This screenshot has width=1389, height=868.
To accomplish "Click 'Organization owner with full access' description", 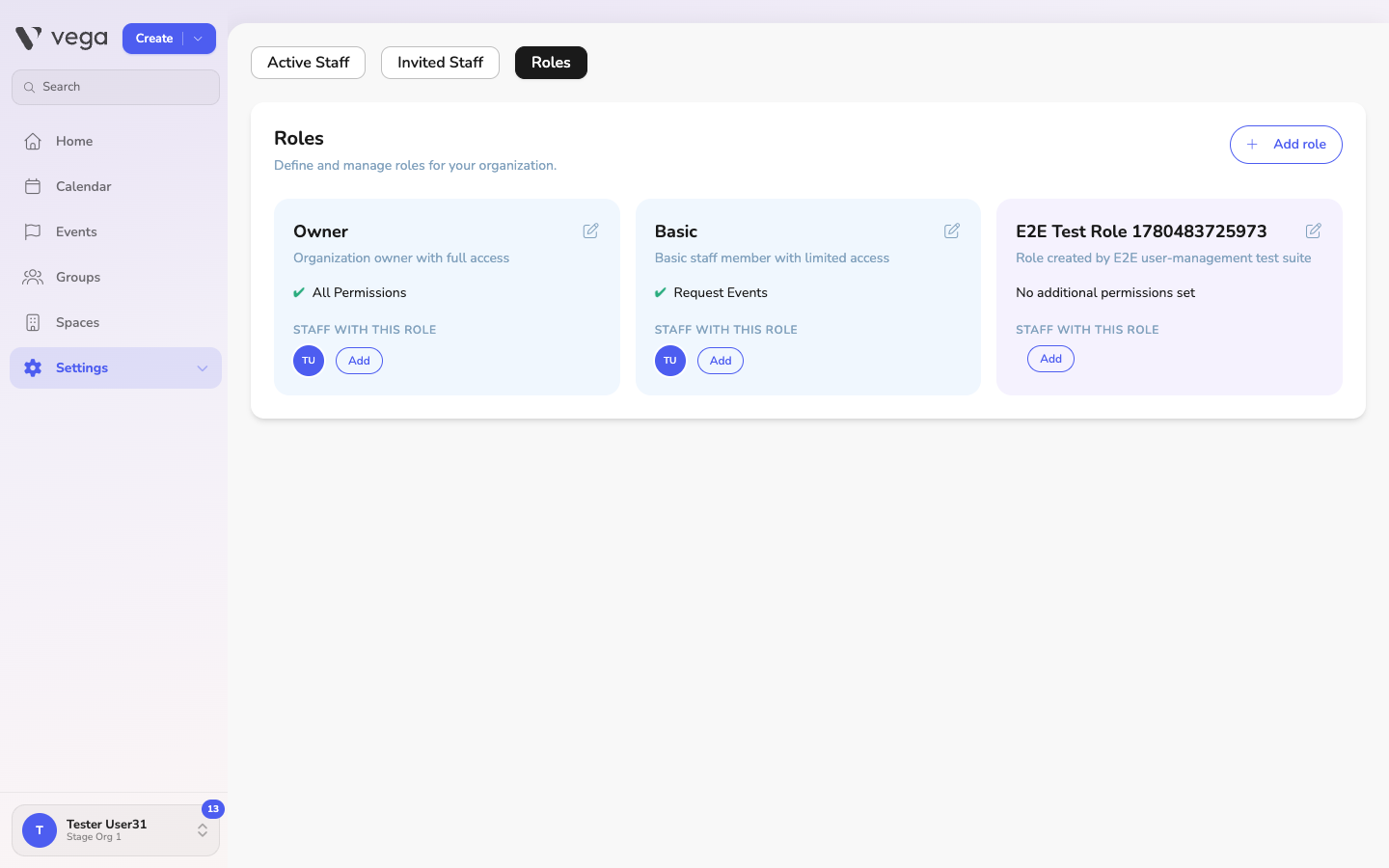I will [x=401, y=258].
